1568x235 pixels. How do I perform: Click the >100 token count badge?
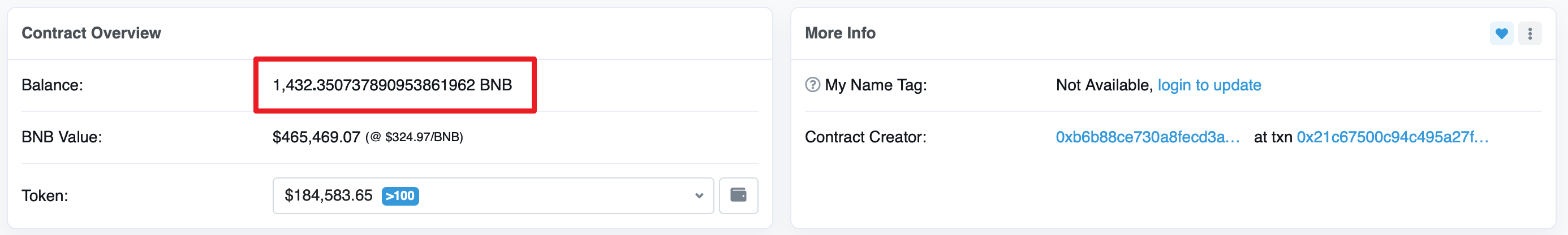coord(400,195)
